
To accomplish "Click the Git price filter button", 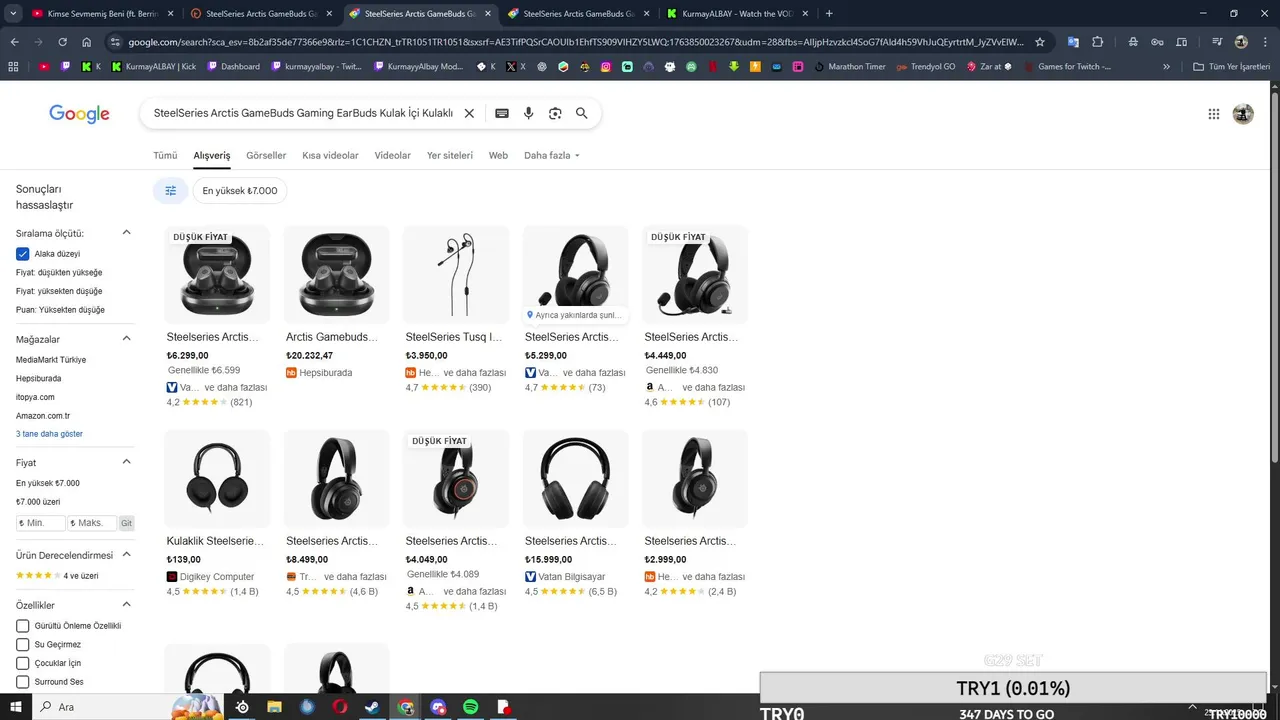I will tap(126, 523).
